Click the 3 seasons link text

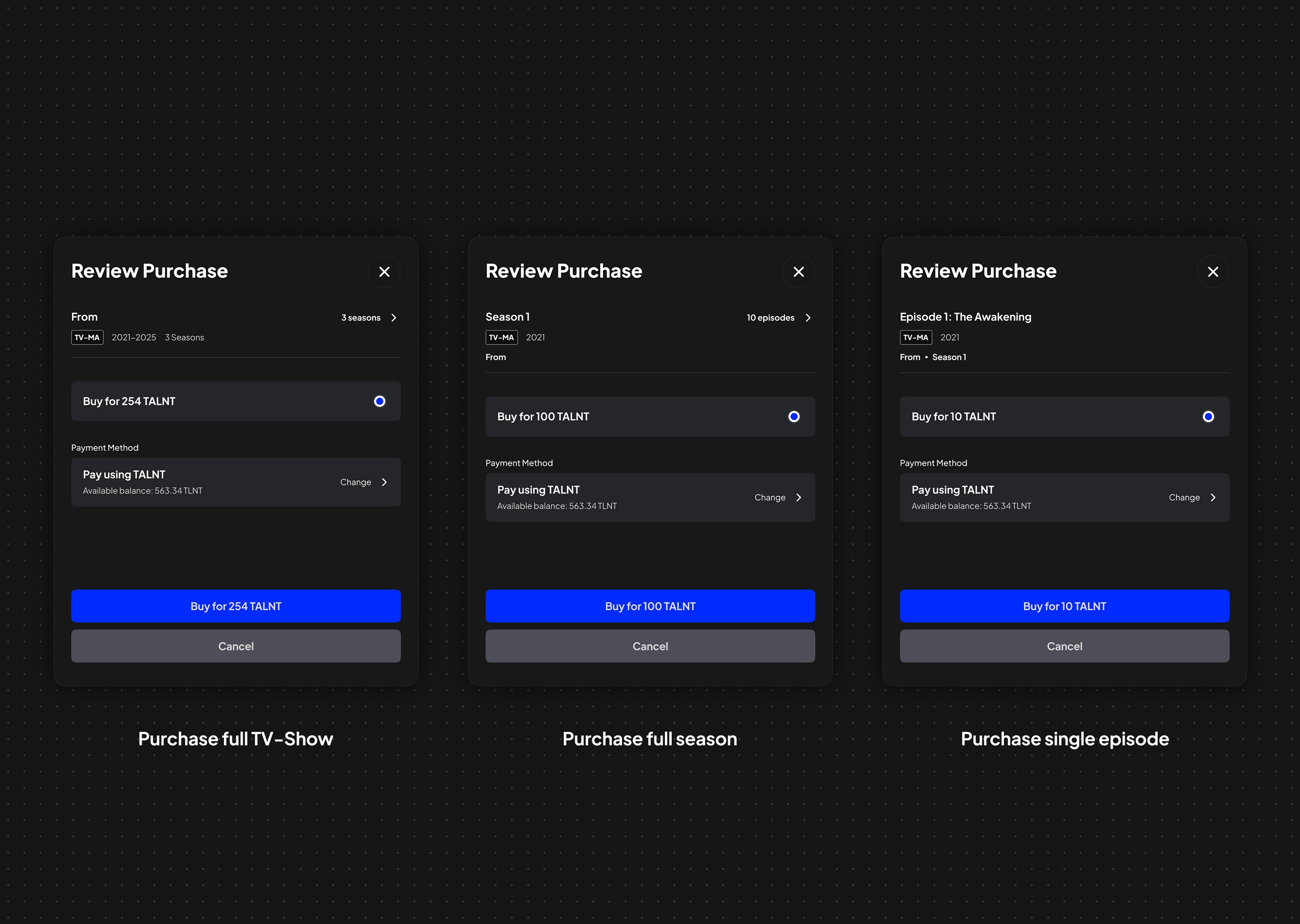pos(361,318)
